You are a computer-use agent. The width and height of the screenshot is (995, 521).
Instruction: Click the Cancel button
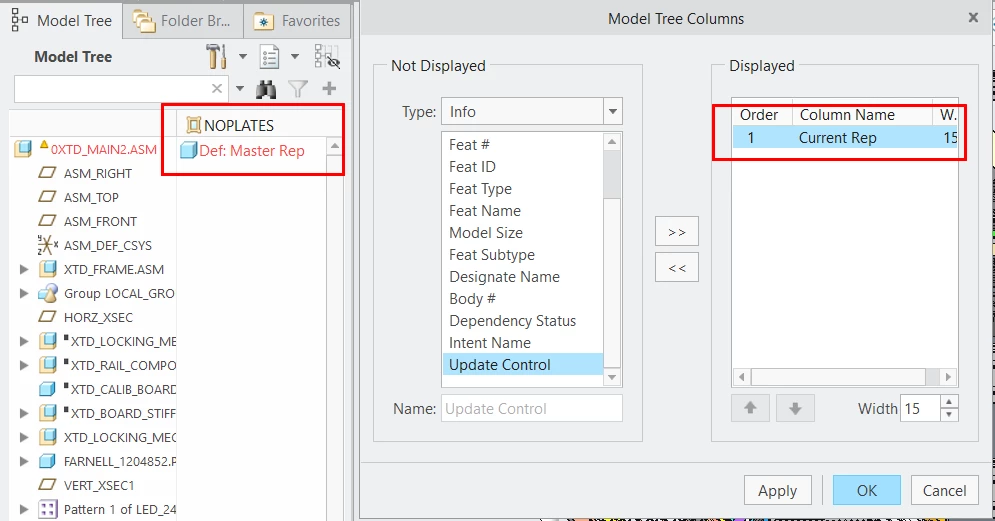tap(944, 491)
